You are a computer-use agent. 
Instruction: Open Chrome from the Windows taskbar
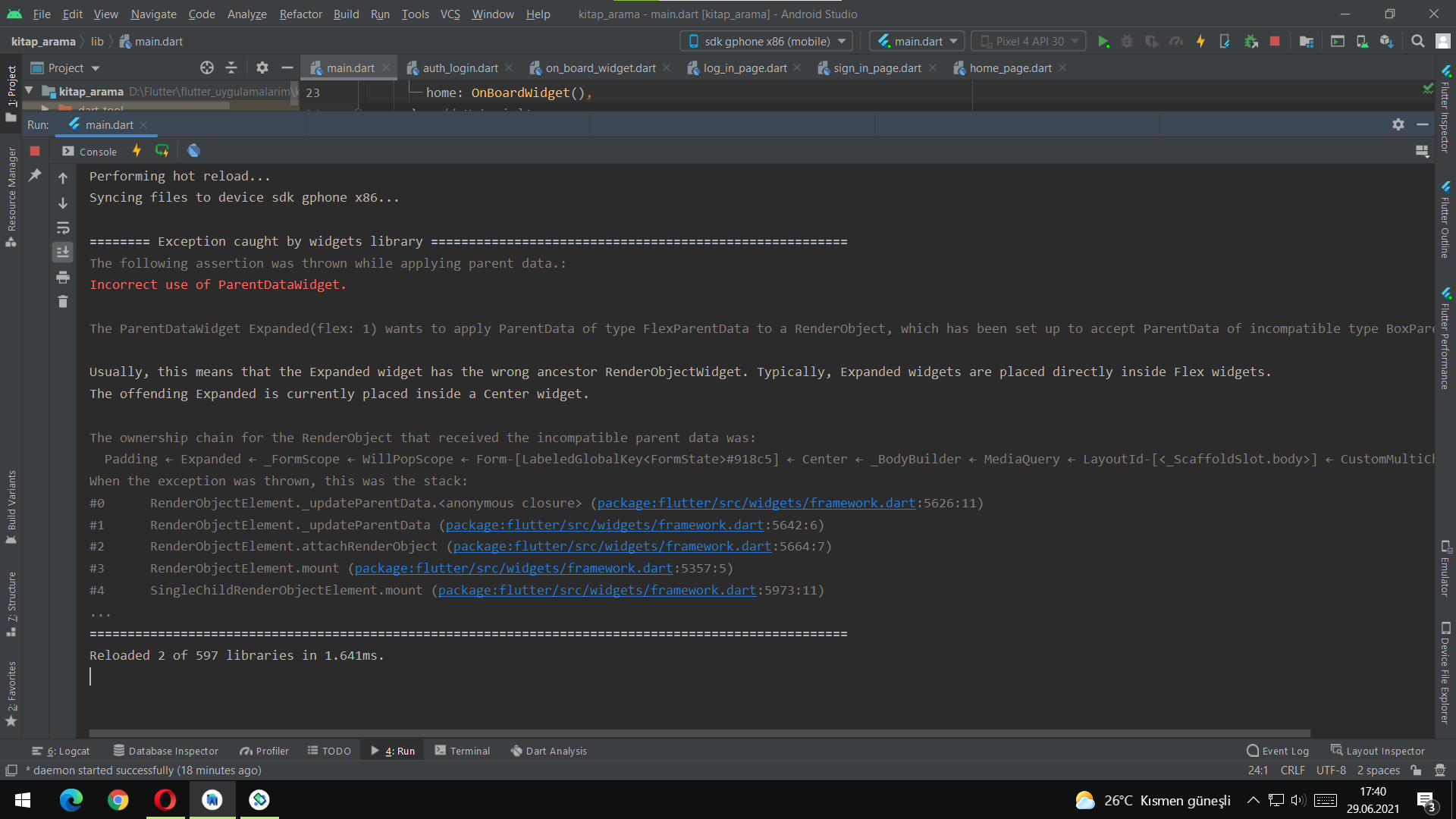coord(118,800)
